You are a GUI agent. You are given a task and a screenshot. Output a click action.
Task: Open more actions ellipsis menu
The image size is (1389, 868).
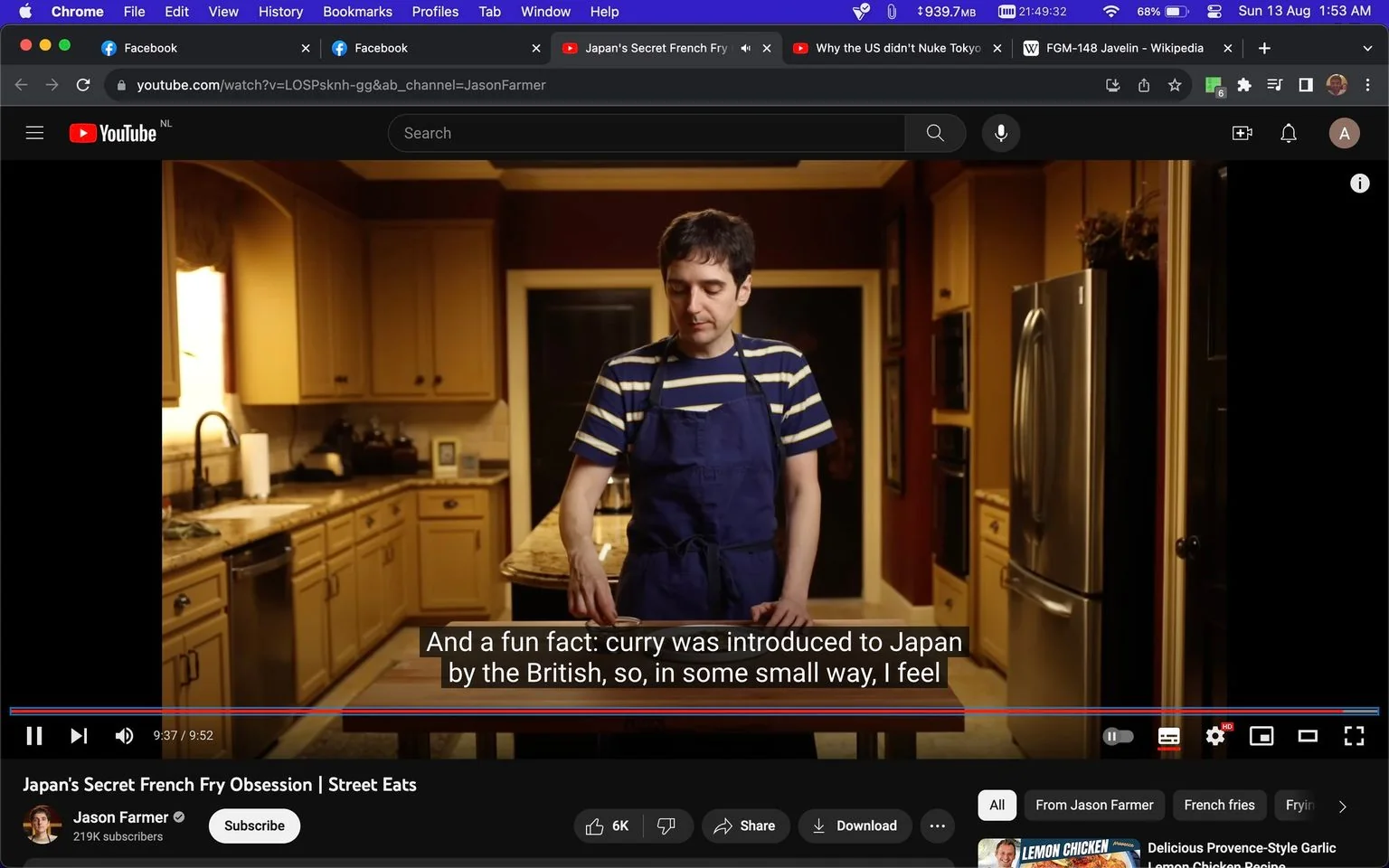[x=938, y=826]
